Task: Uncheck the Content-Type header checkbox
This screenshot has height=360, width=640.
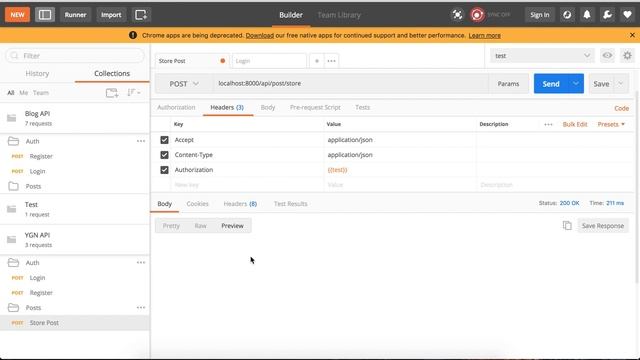Action: 164,155
